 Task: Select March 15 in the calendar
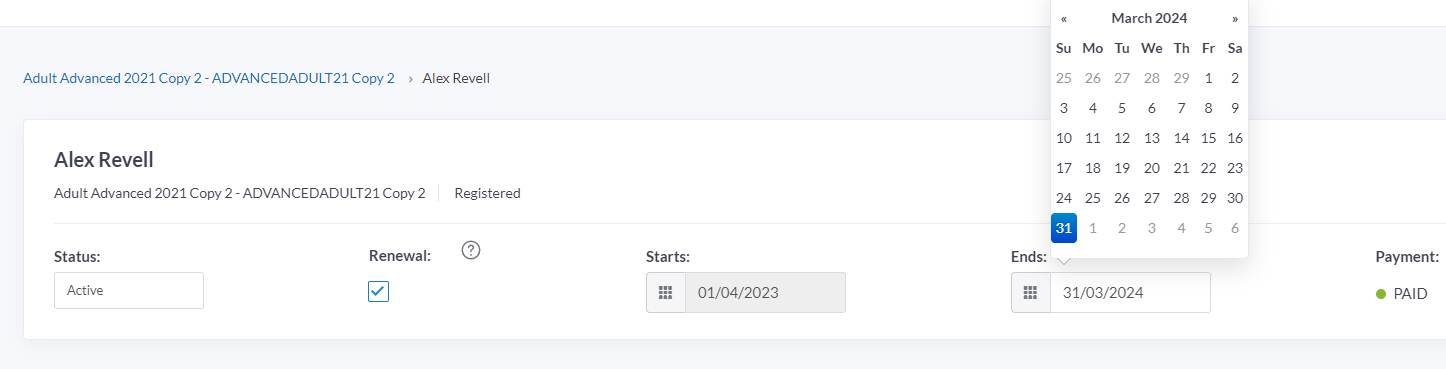(1208, 138)
